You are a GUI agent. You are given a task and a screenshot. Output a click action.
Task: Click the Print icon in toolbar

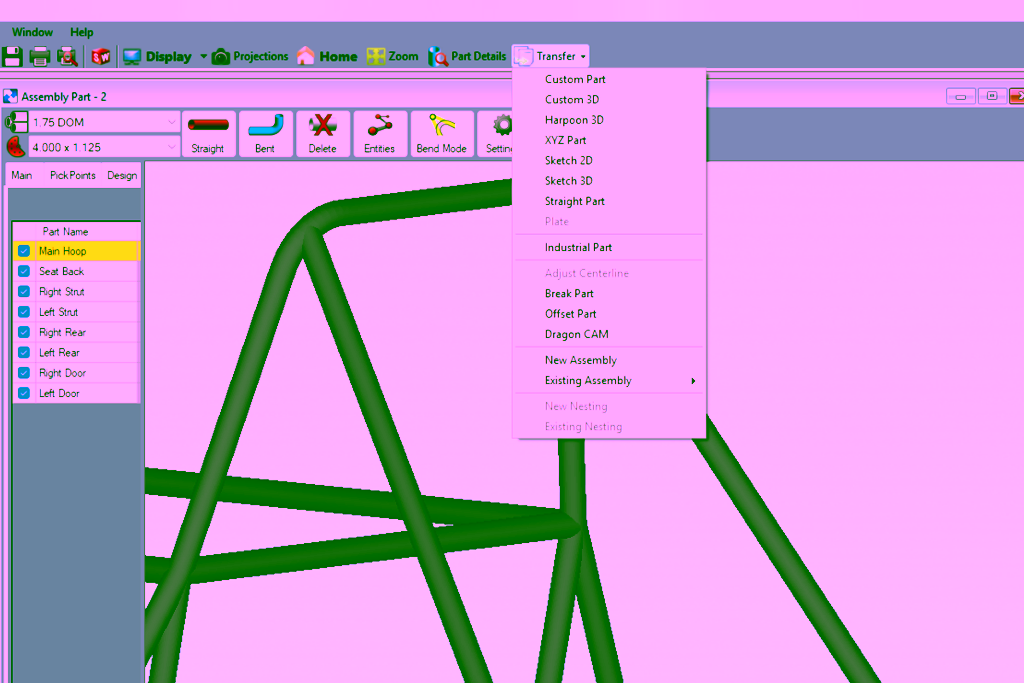(x=40, y=57)
